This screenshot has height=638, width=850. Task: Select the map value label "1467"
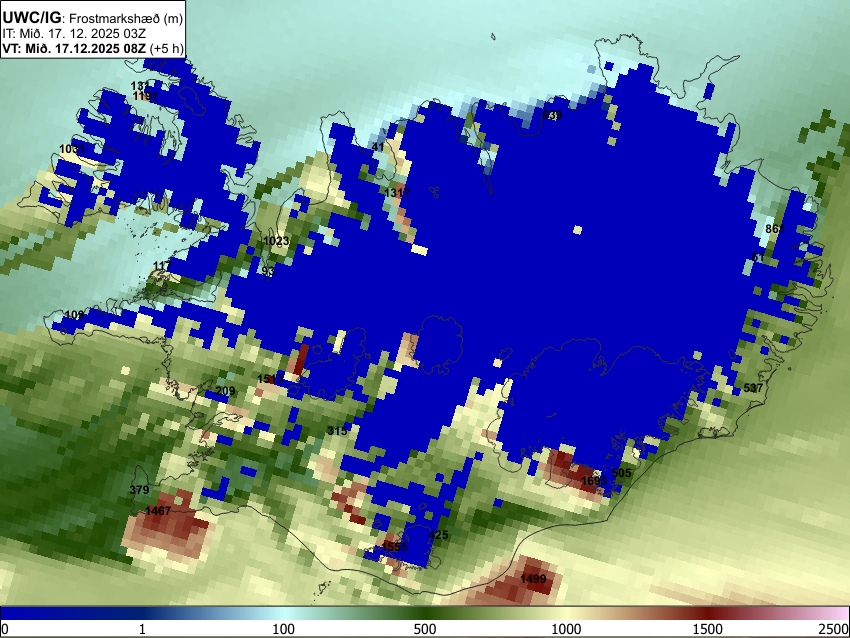(158, 511)
